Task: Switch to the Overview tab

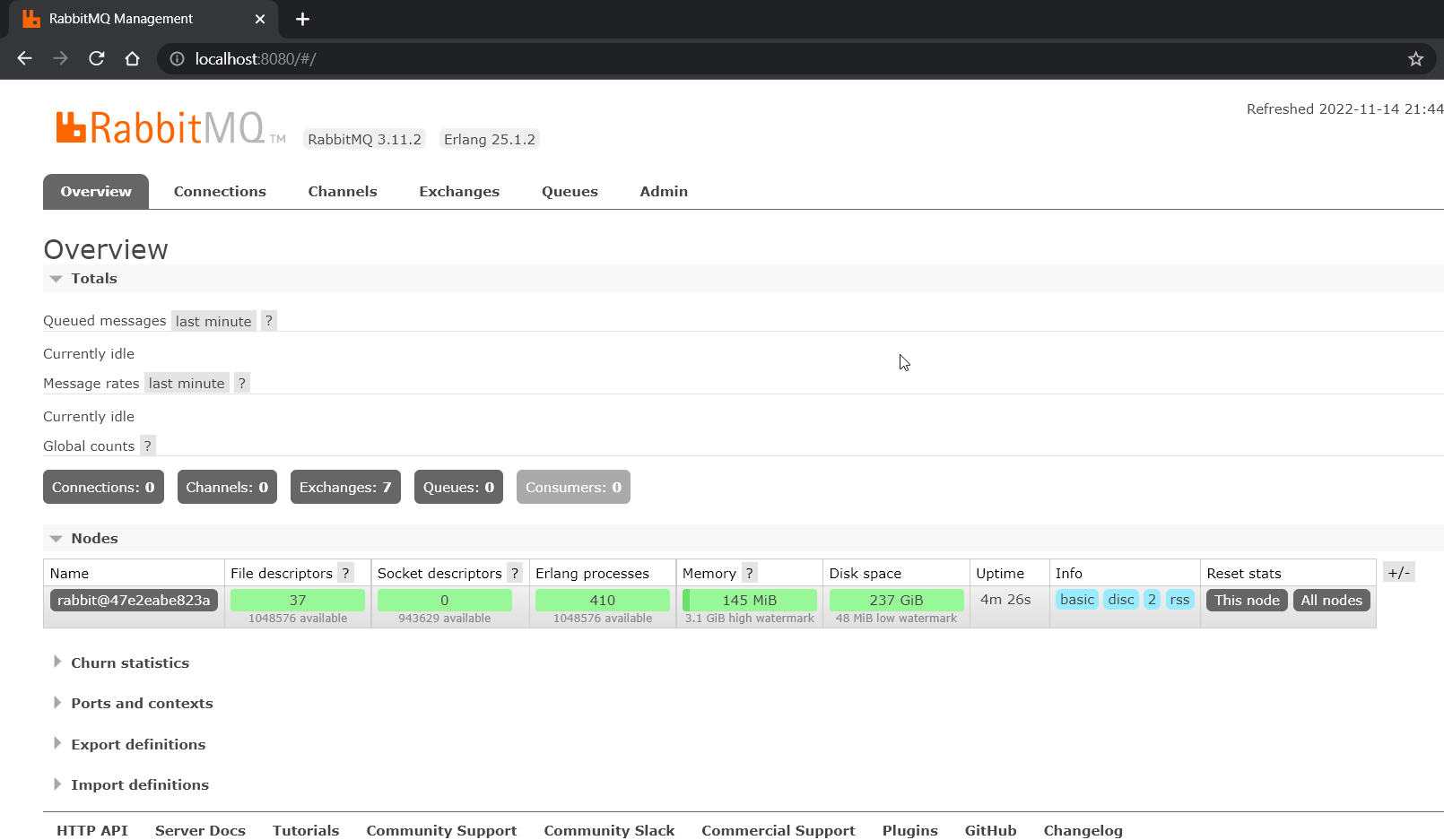Action: click(x=96, y=192)
